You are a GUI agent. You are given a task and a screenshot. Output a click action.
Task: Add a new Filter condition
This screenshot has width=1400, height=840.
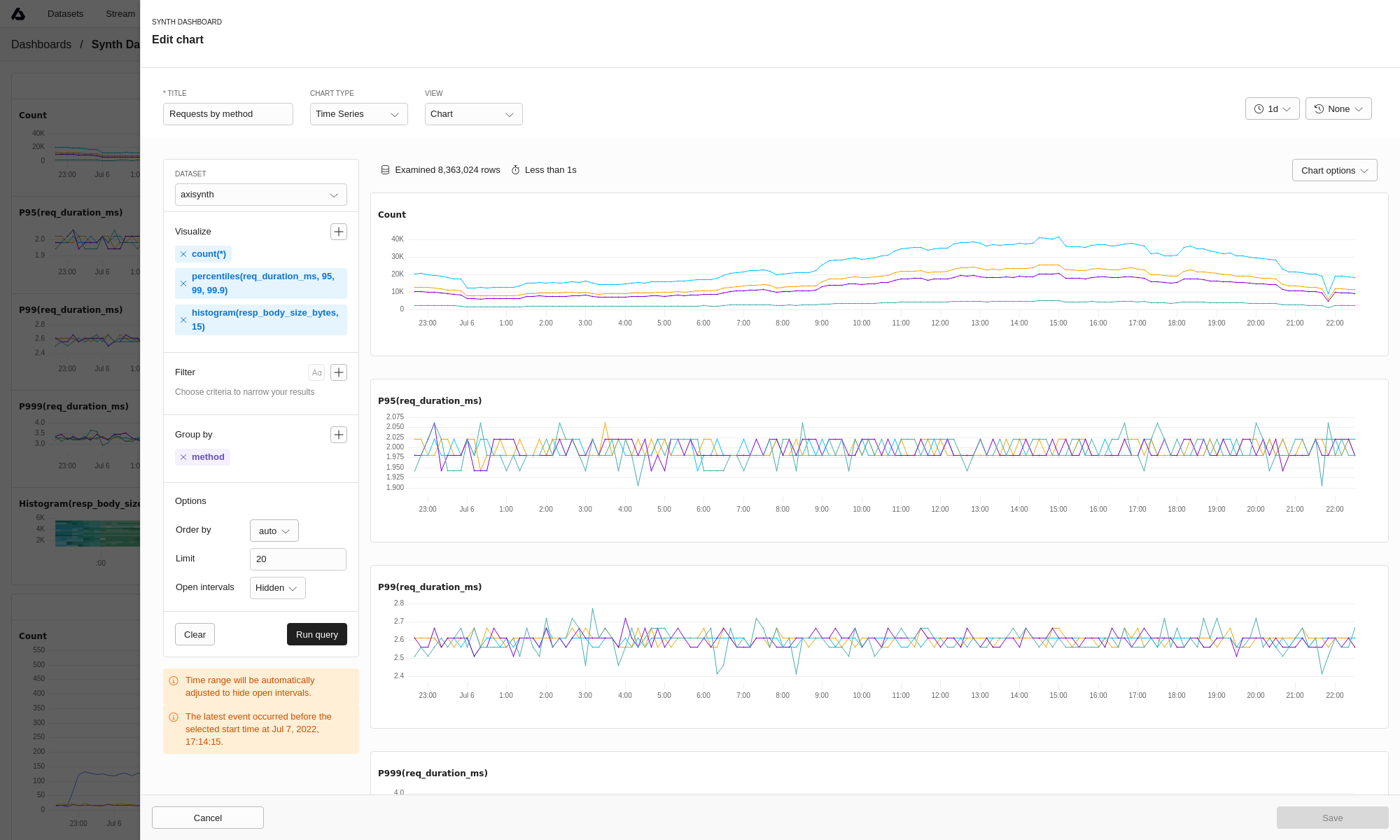339,372
